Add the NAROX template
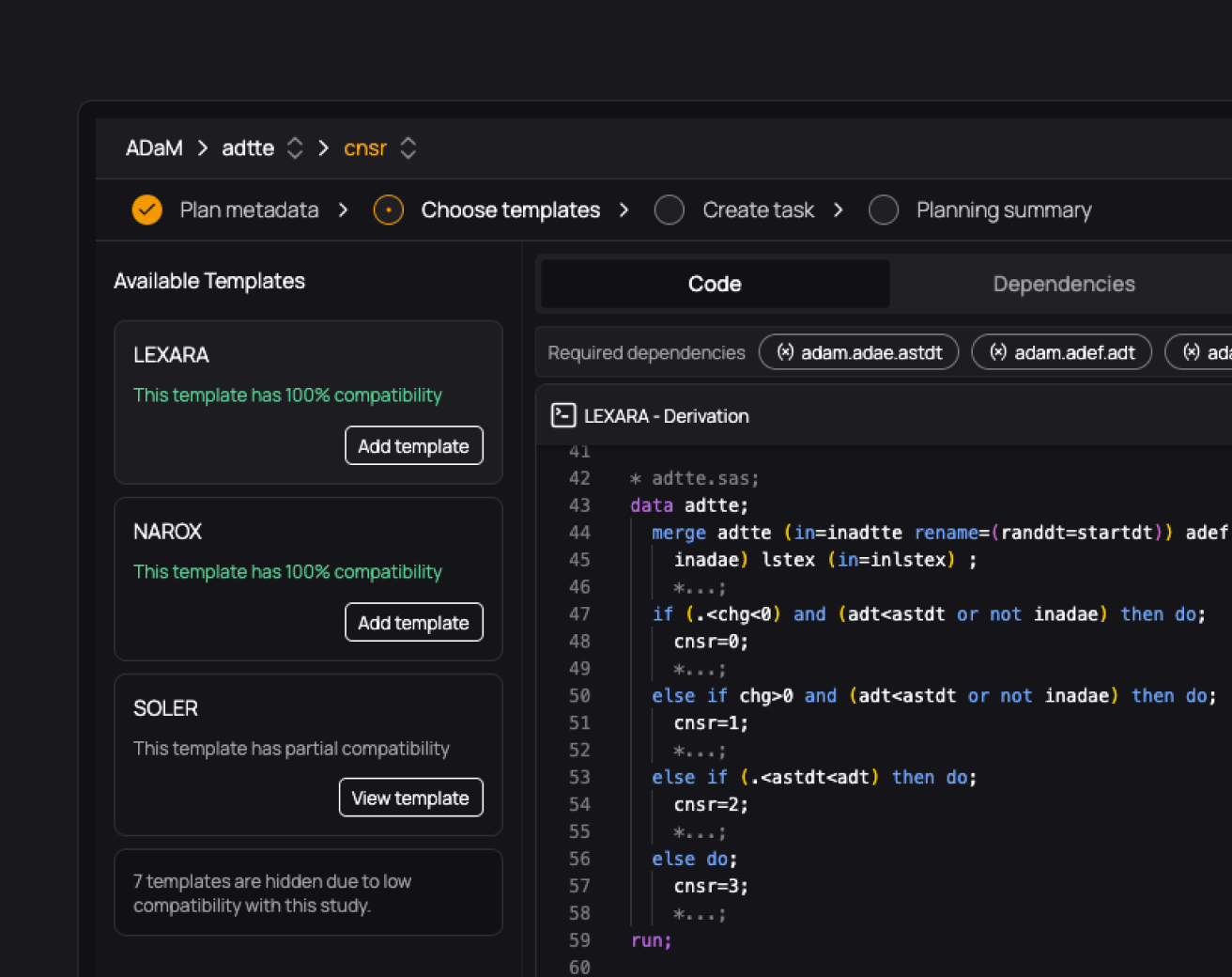1232x977 pixels. pos(413,623)
